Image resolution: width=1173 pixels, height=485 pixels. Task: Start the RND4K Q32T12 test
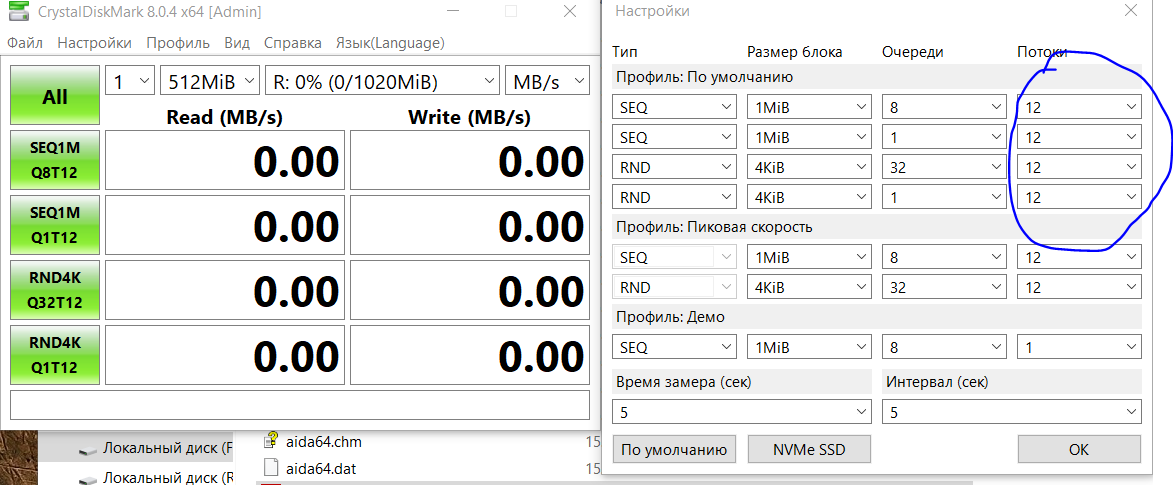[55, 291]
